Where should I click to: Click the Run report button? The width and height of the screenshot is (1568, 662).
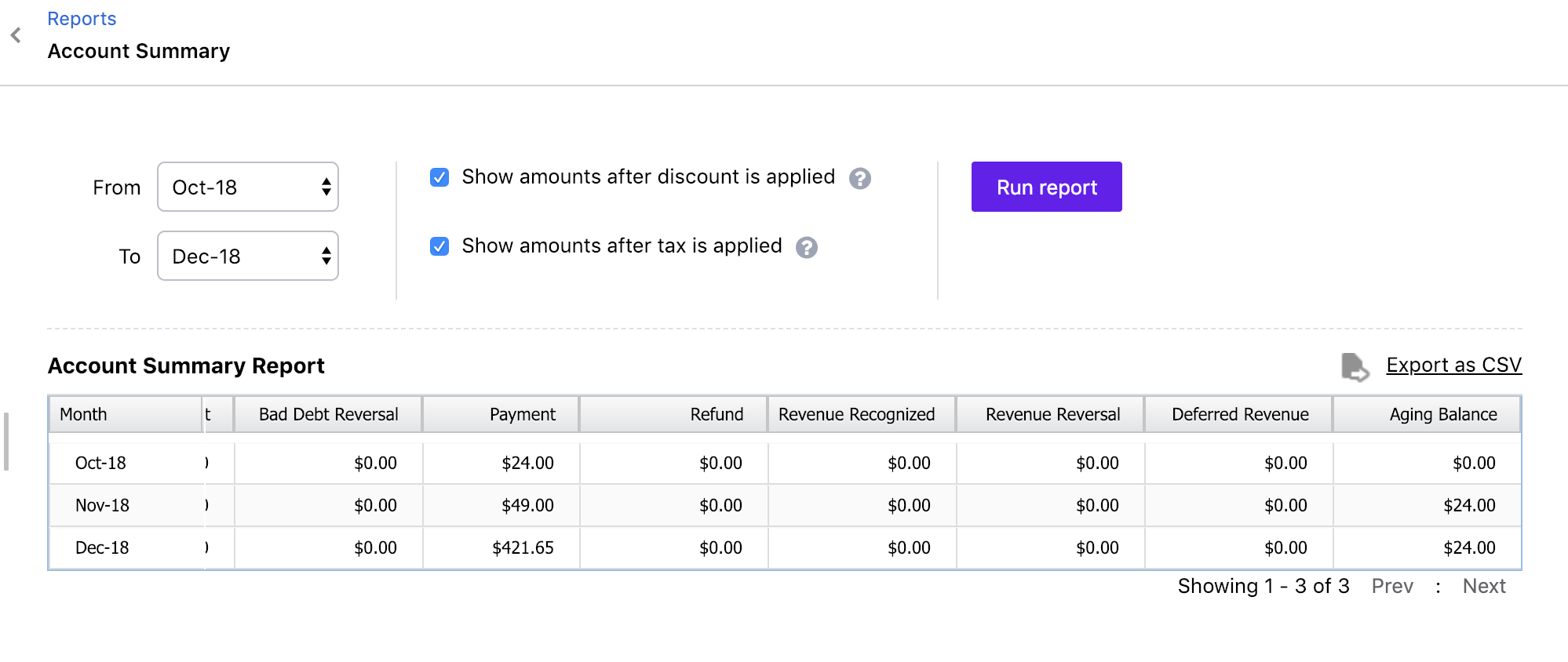1046,187
